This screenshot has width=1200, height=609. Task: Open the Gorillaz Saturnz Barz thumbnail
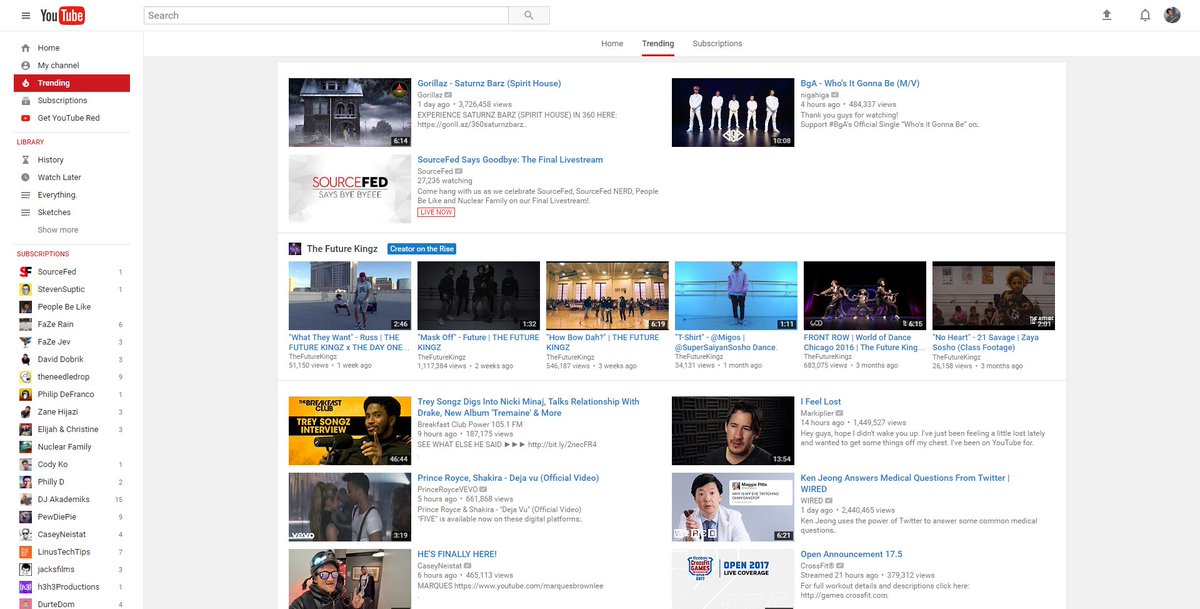pos(350,112)
